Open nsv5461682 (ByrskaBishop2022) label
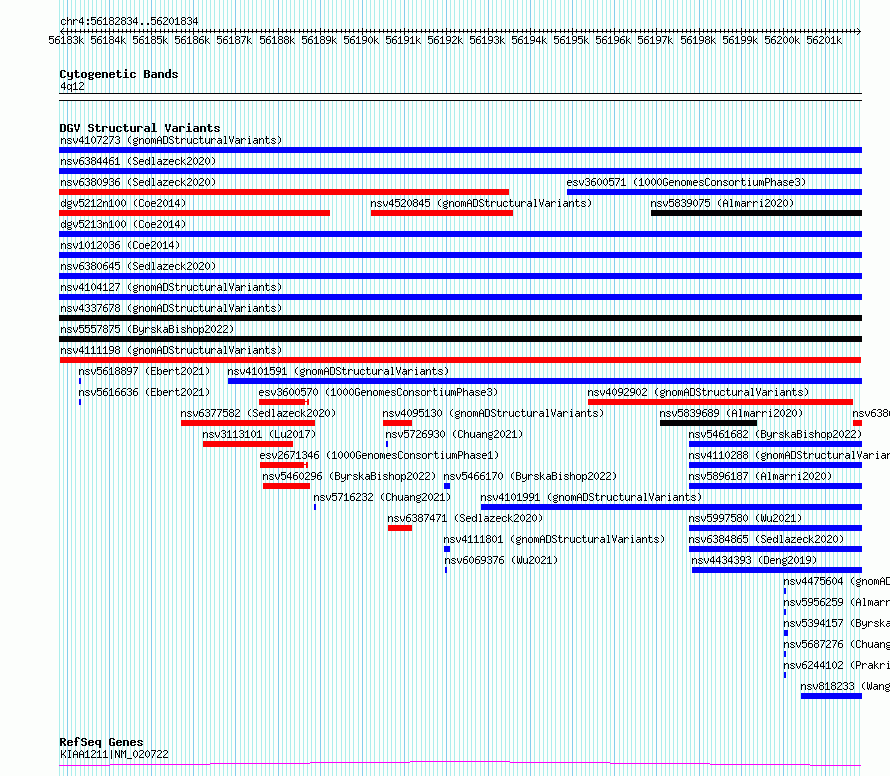The width and height of the screenshot is (890, 776). coord(775,434)
